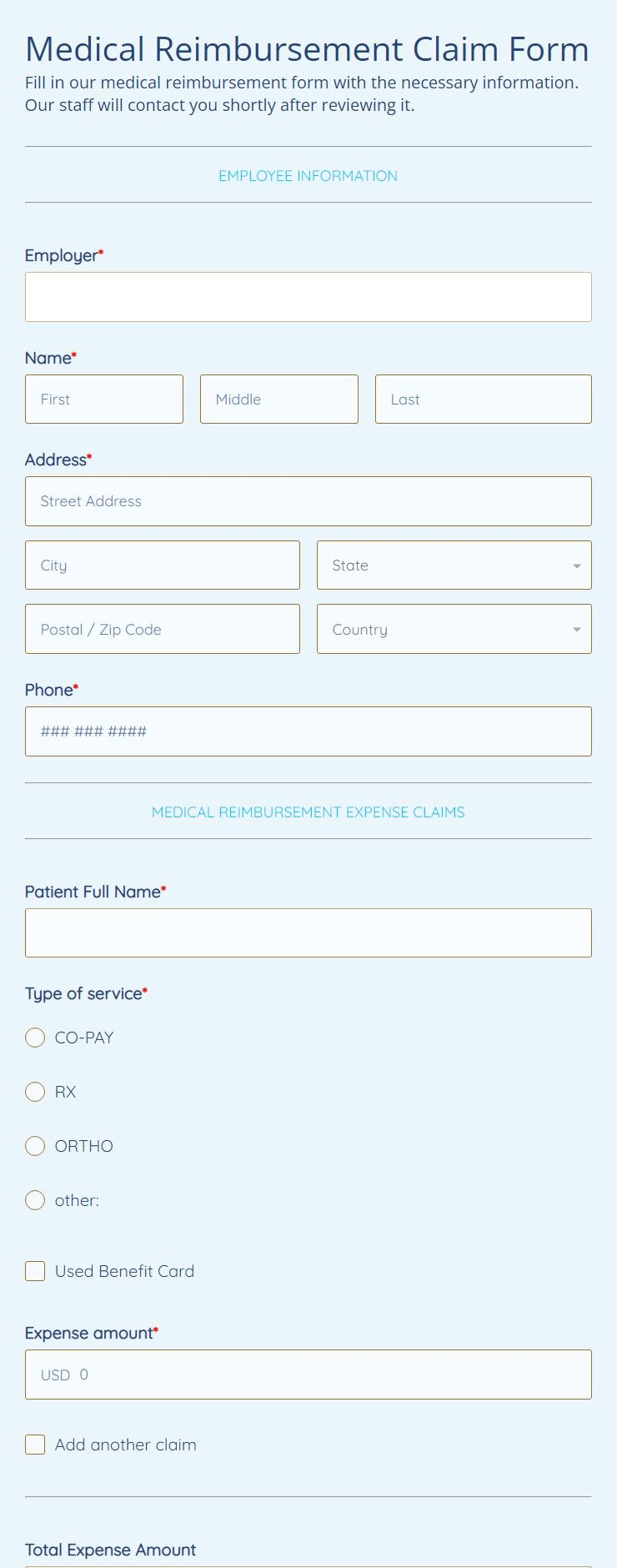Click the Phone number field
The image size is (617, 1568).
click(x=308, y=731)
